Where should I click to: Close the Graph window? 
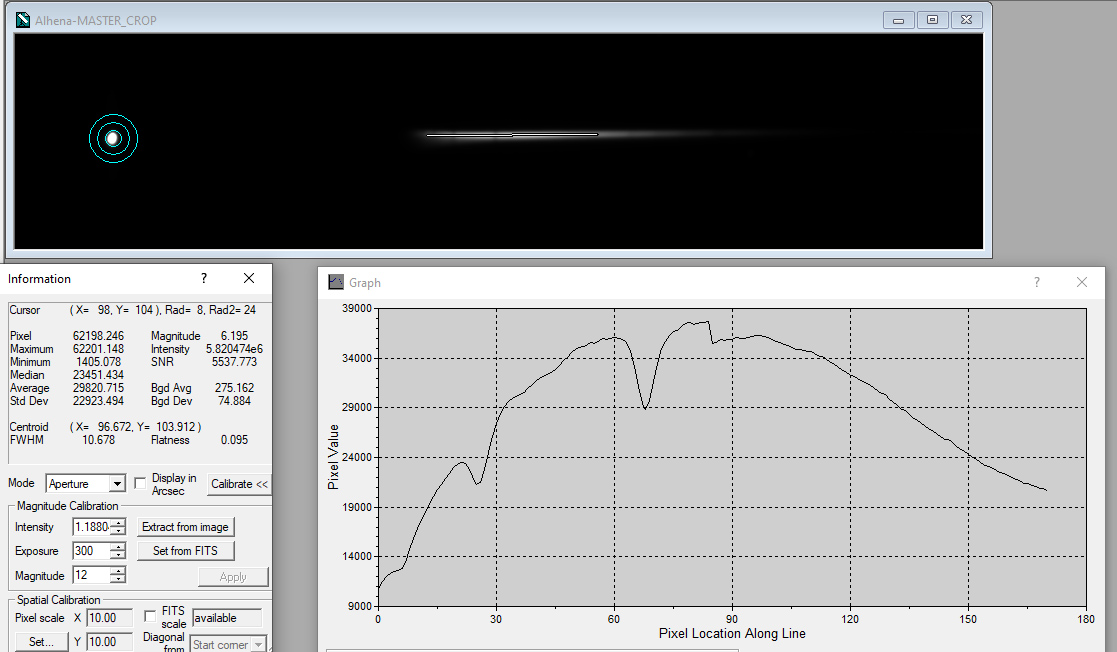1081,282
